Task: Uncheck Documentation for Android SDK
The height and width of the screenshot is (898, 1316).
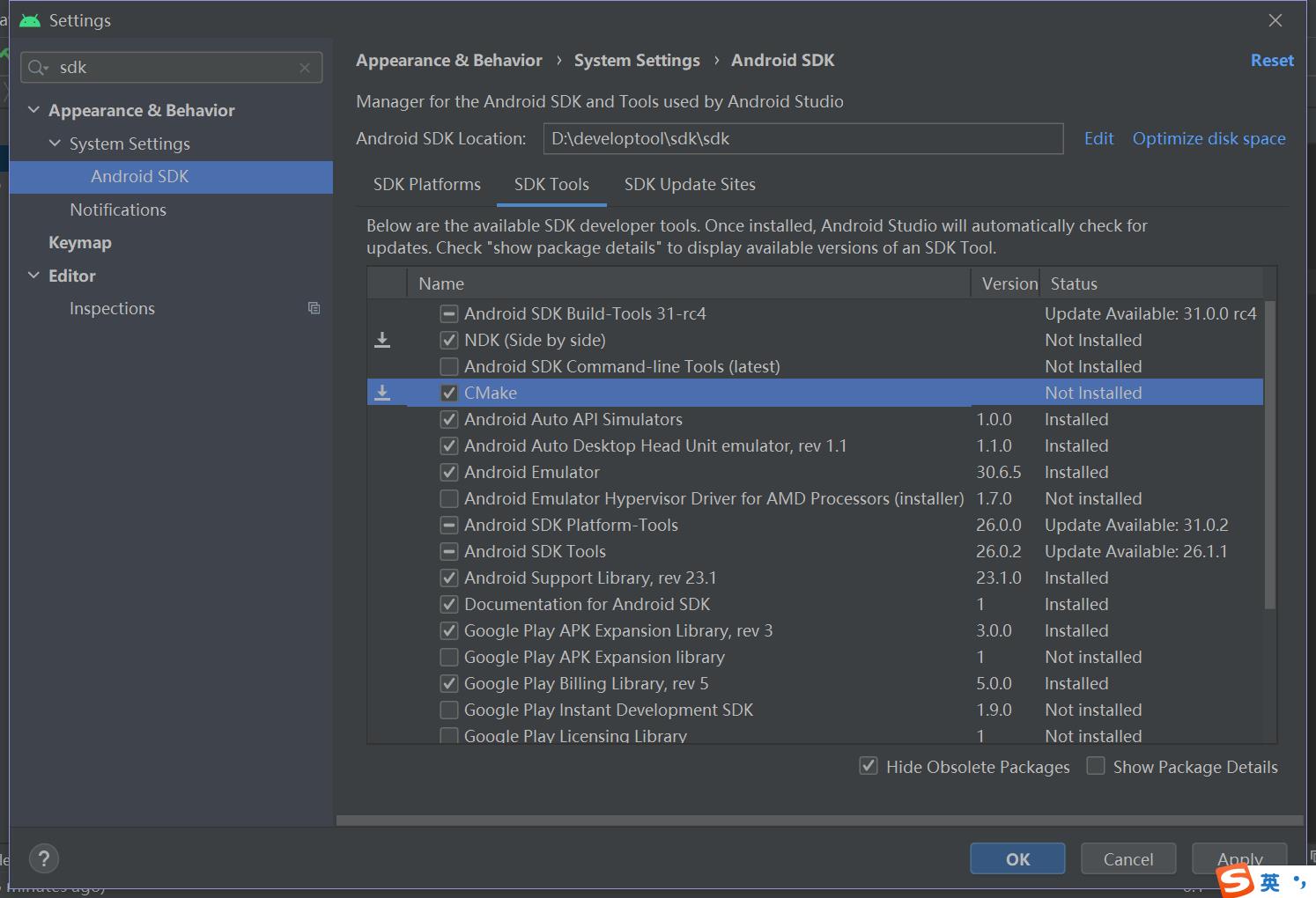Action: [449, 604]
